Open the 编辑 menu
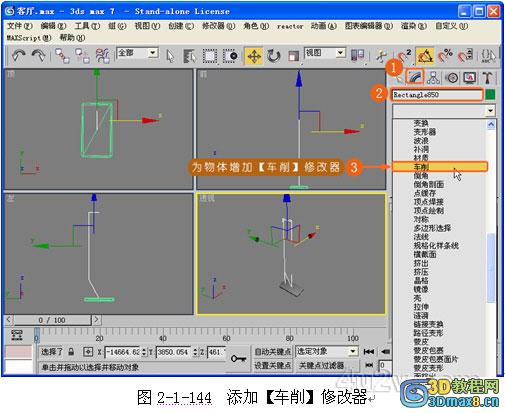Screen dimensions: 505x413 [x=53, y=26]
